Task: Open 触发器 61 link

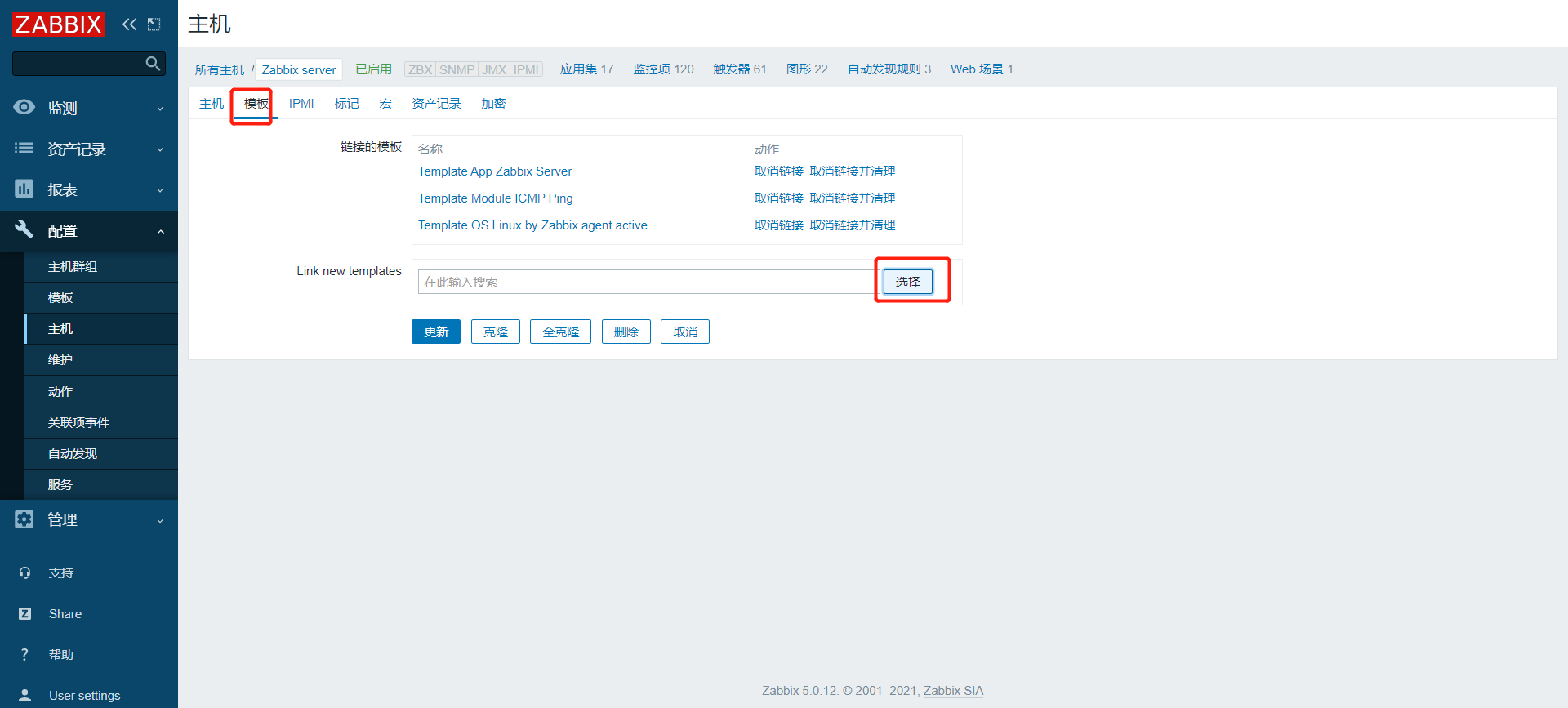Action: click(740, 69)
